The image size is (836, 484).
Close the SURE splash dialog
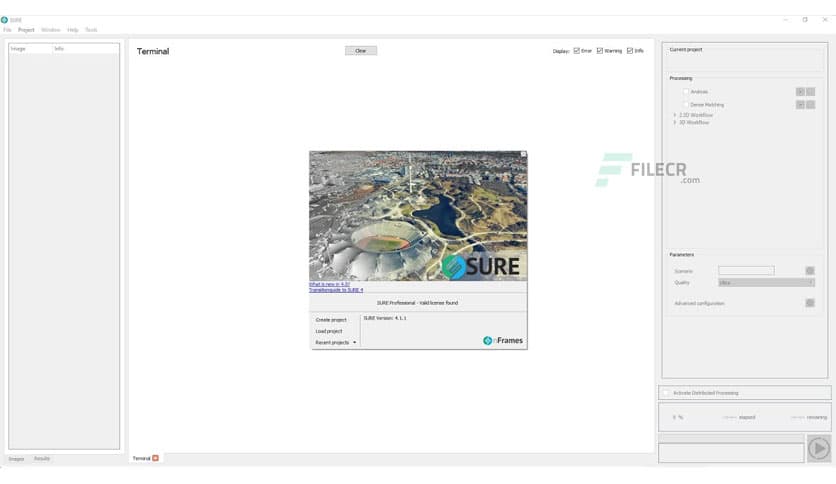(524, 154)
